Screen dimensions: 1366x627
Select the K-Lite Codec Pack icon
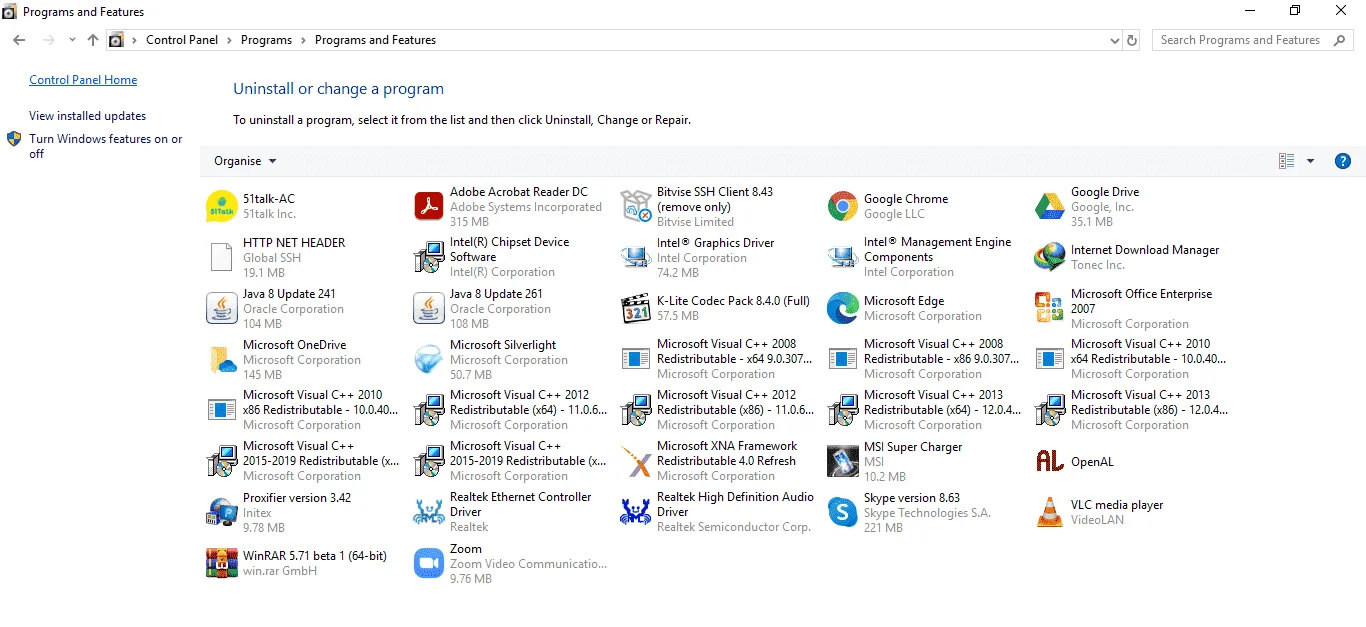click(636, 308)
